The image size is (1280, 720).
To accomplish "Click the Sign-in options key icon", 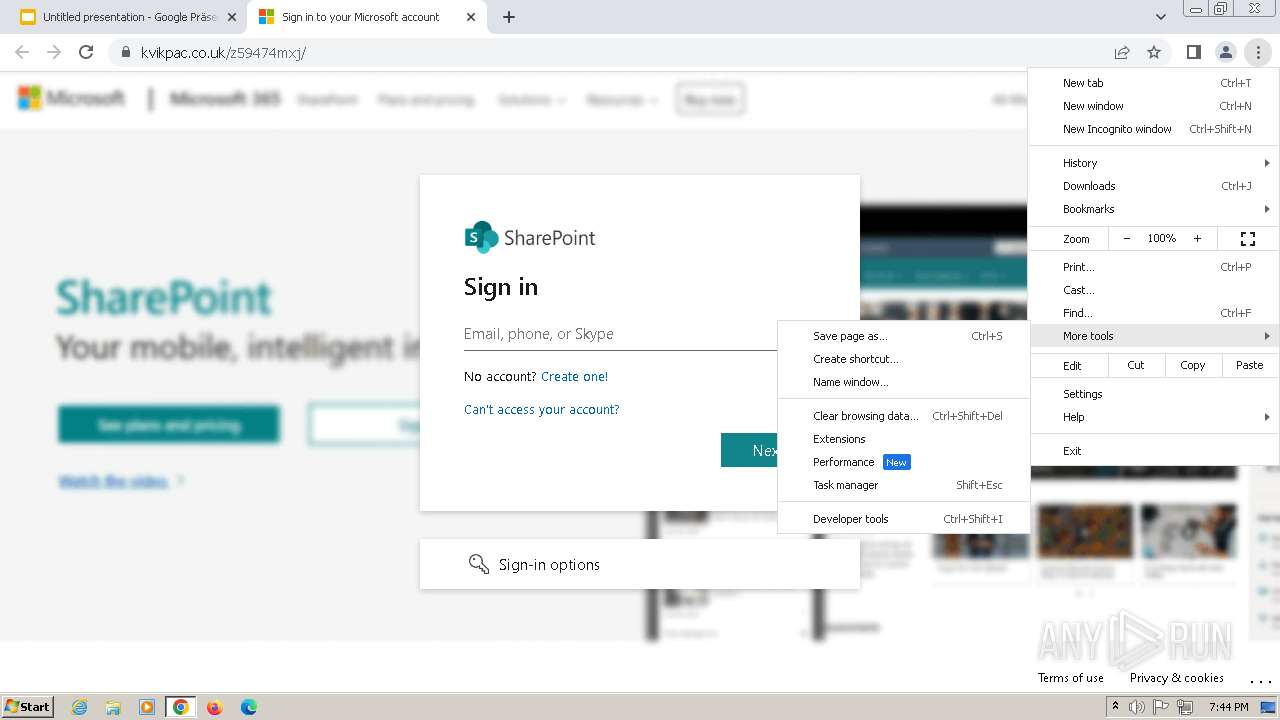I will tap(479, 564).
